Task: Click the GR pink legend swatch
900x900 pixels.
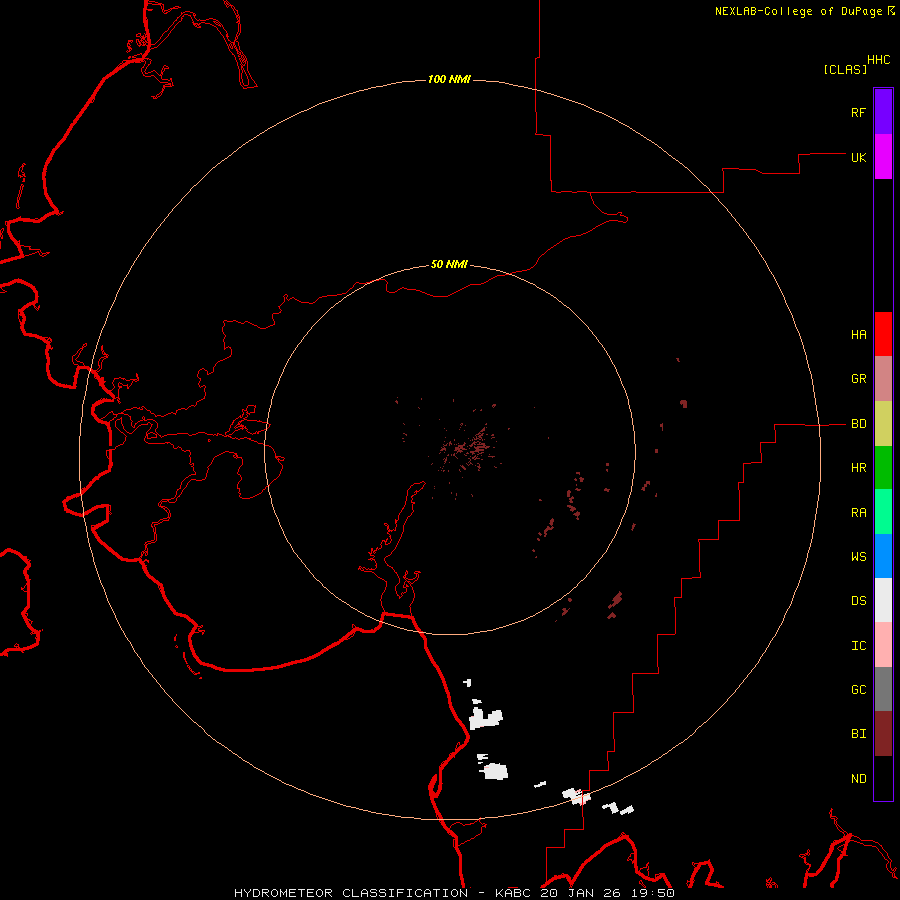Action: click(x=883, y=379)
